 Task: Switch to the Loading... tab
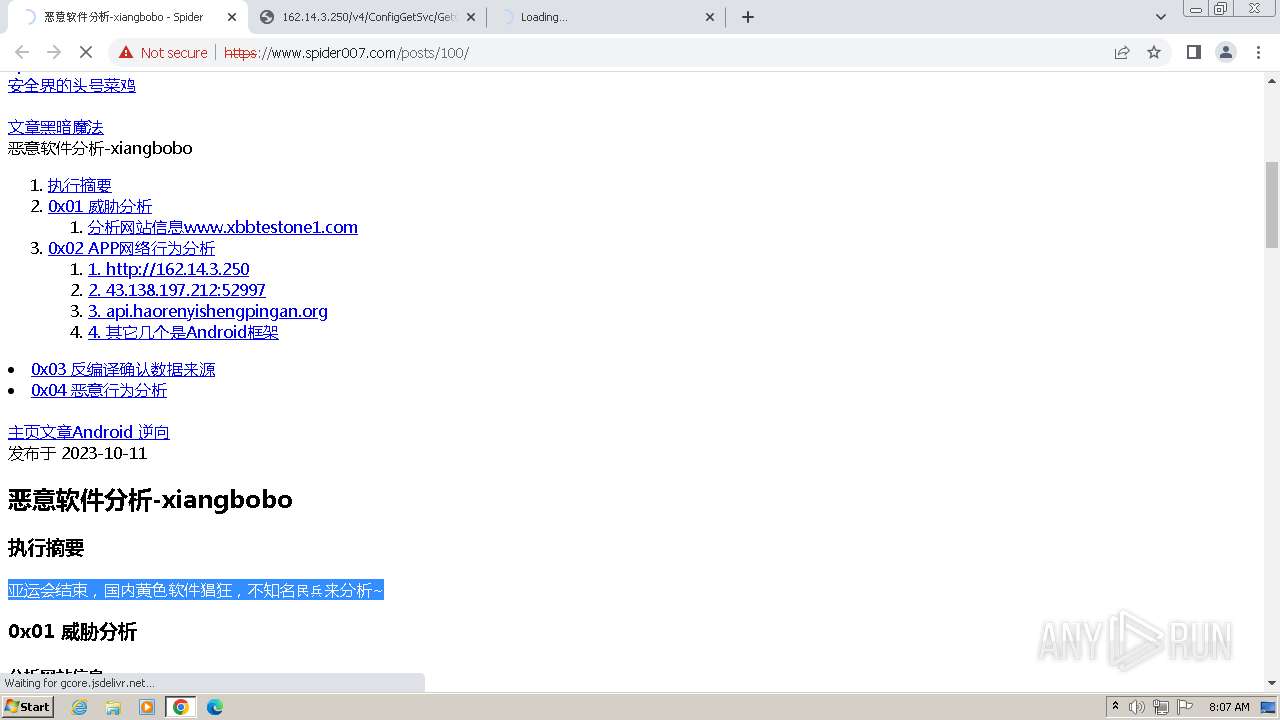pos(606,17)
